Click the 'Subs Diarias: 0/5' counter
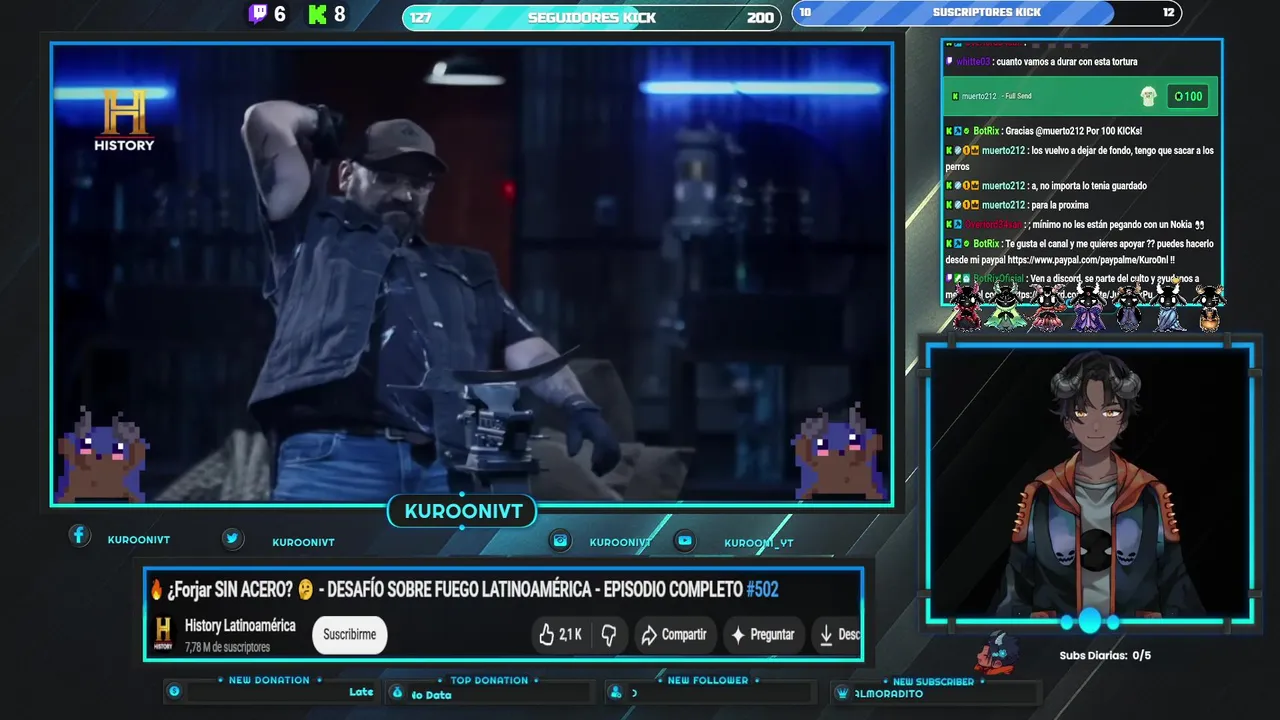Screen dimensions: 1280x720 (1105, 656)
